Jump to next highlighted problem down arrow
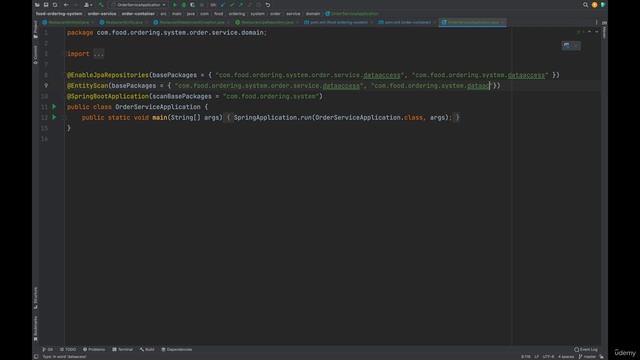 click(596, 32)
